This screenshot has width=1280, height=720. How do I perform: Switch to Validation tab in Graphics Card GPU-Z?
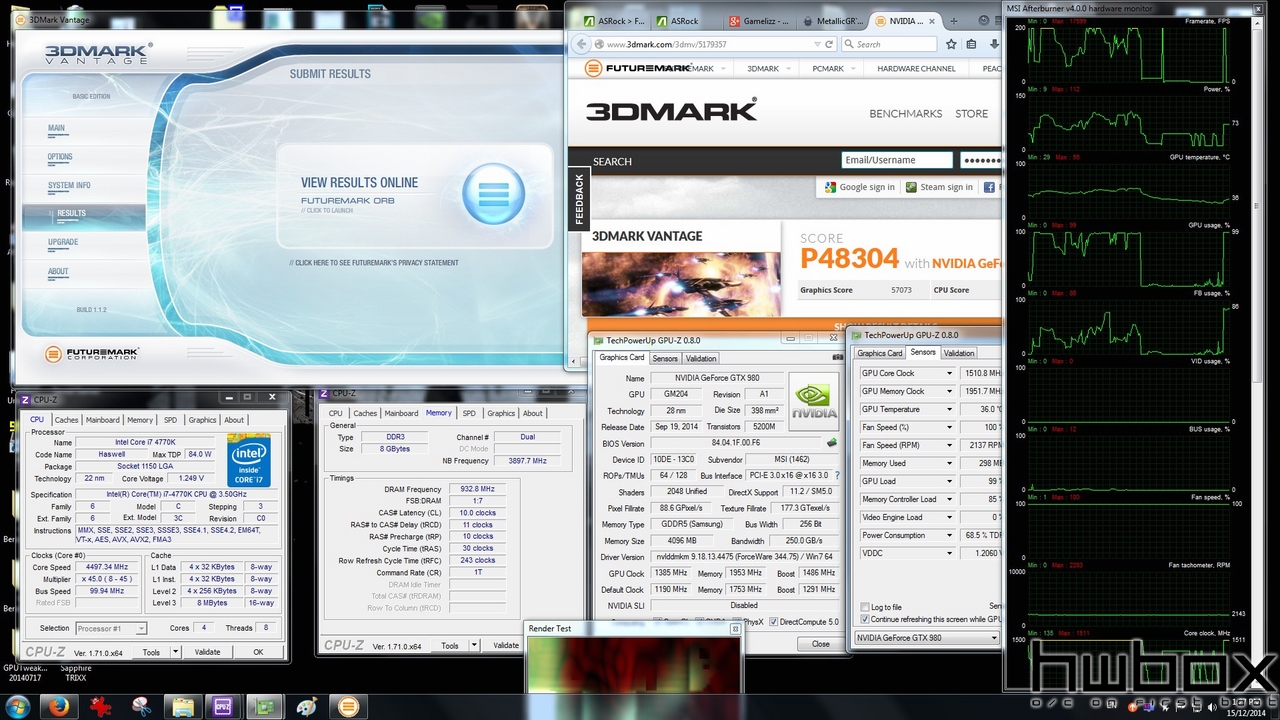701,358
